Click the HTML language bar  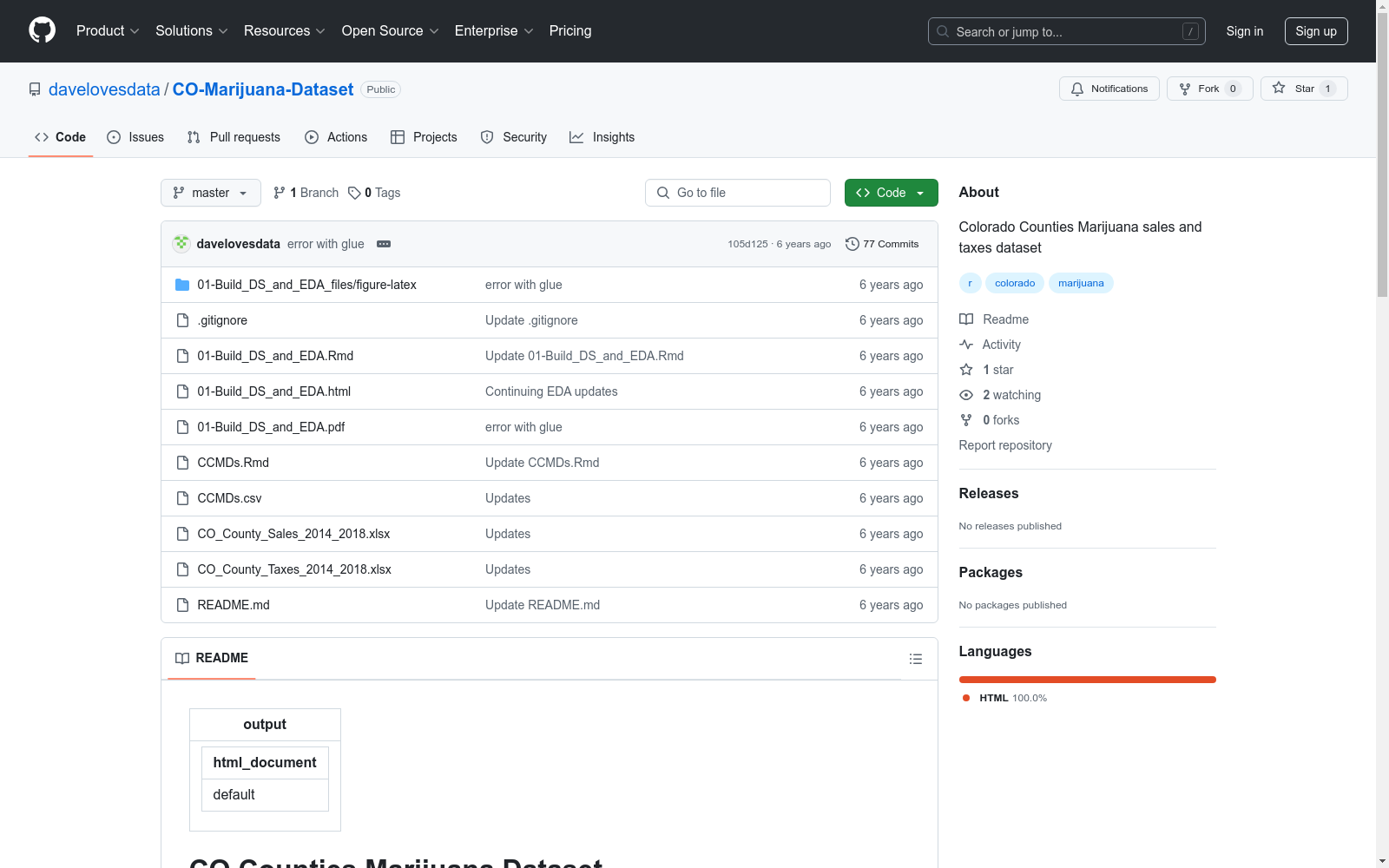point(1087,680)
